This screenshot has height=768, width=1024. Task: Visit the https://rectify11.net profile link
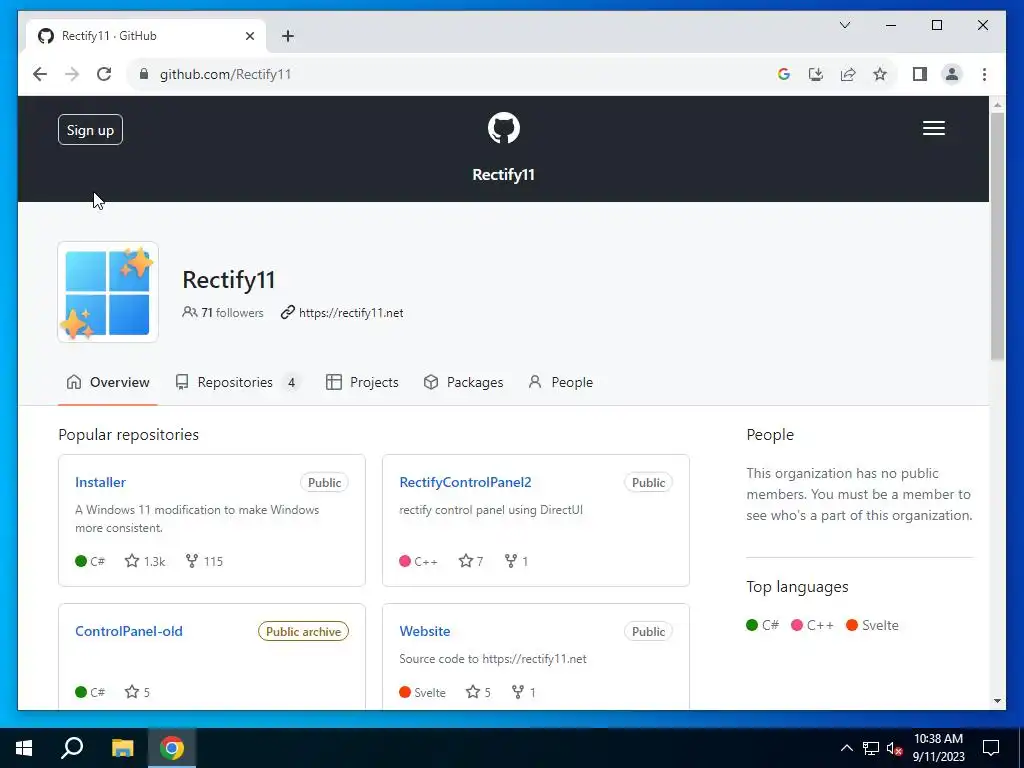(x=351, y=313)
